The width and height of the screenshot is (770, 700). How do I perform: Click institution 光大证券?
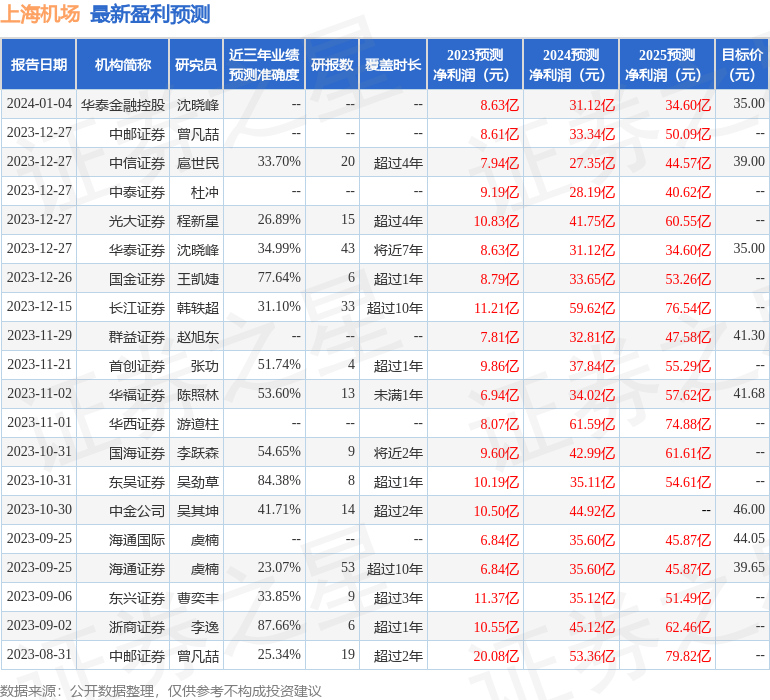137,221
